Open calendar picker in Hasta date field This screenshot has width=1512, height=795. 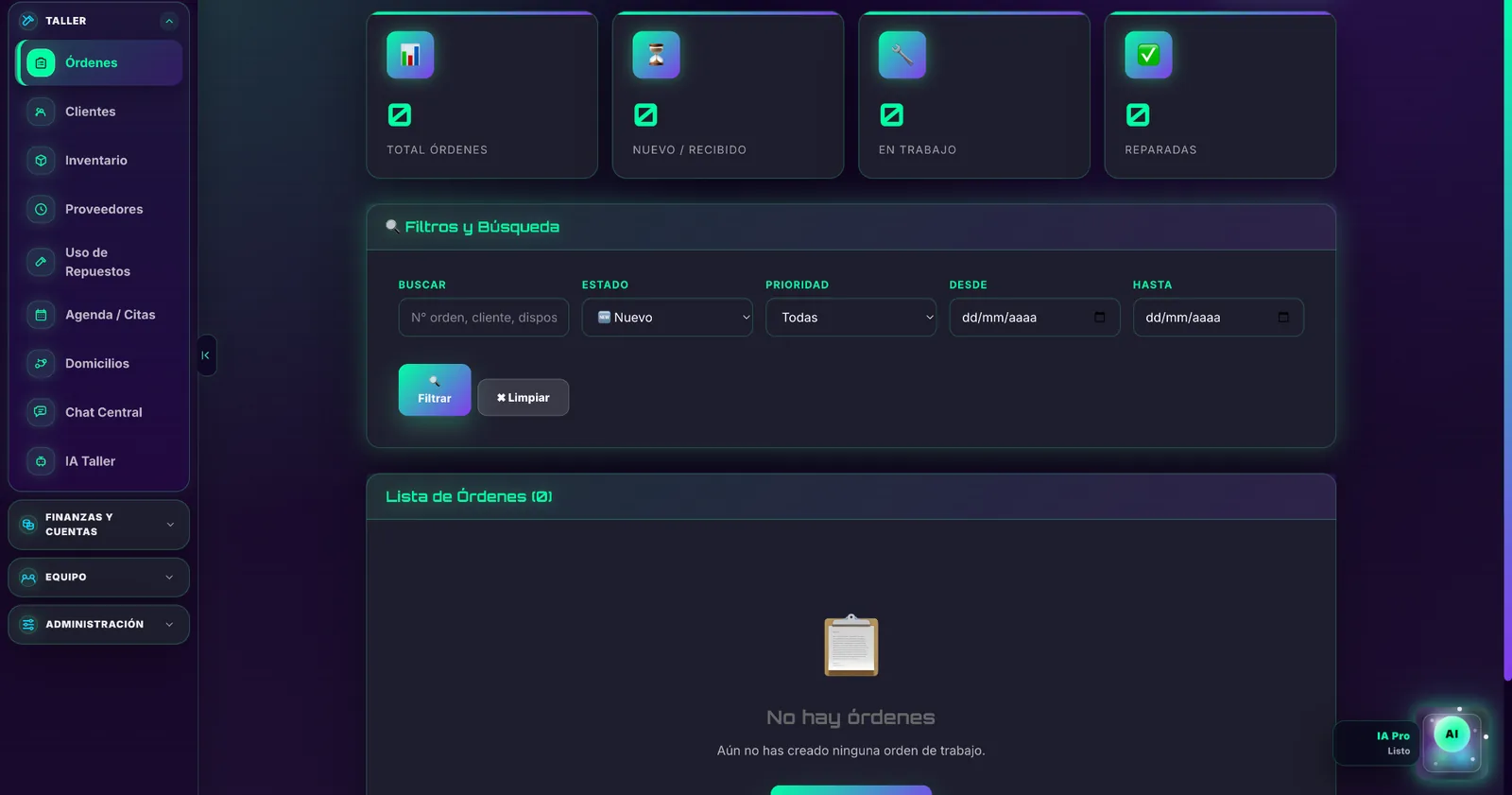tap(1283, 318)
